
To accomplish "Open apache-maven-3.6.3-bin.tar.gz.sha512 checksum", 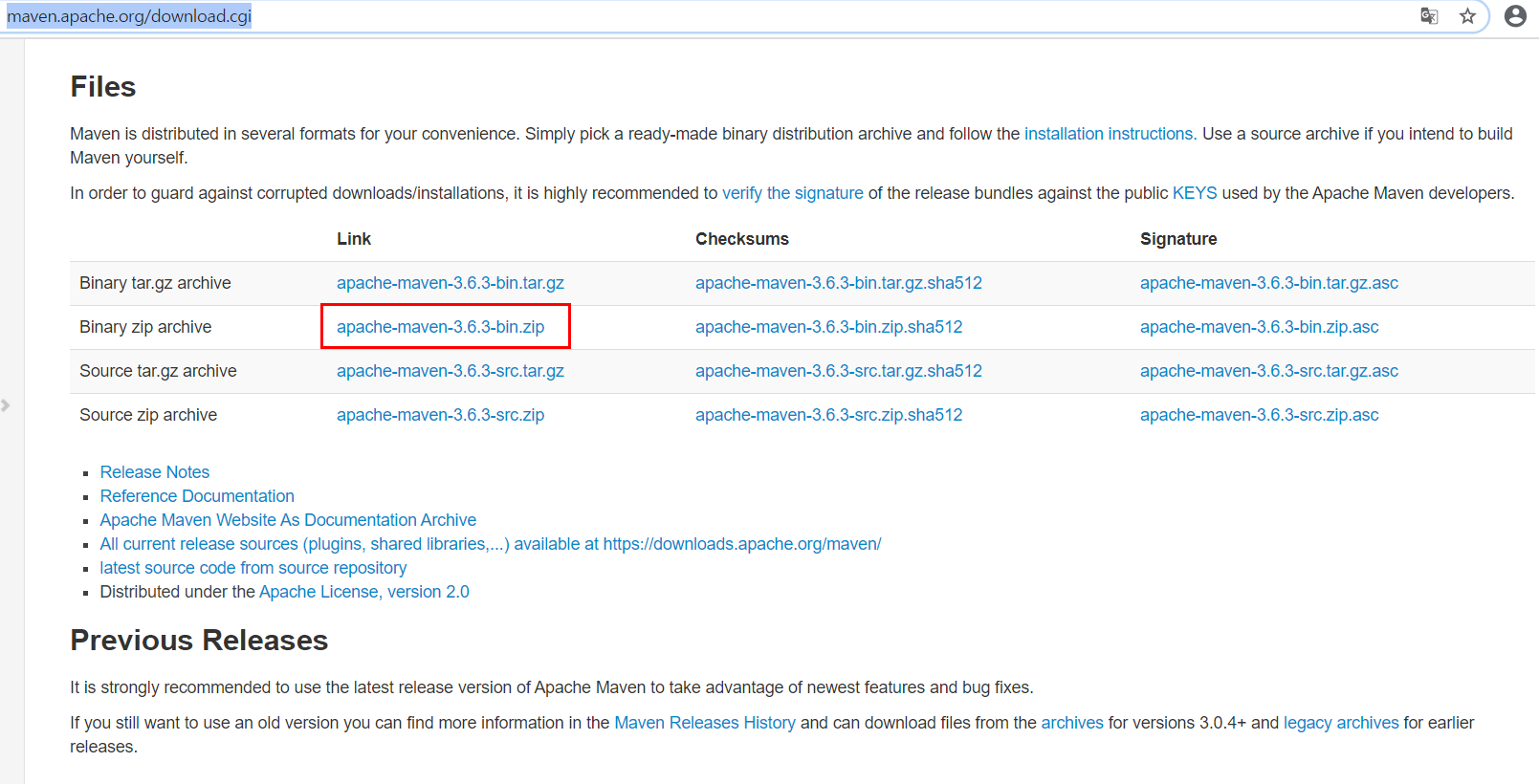I will click(x=839, y=283).
